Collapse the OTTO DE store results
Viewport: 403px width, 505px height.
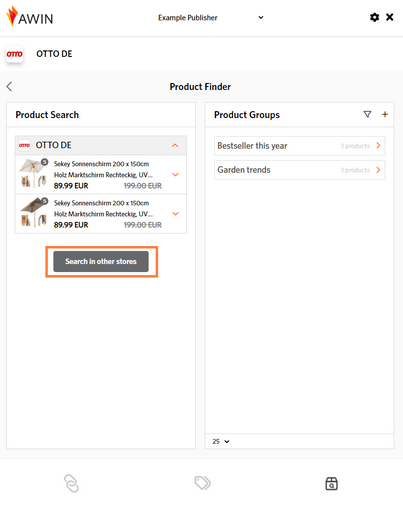pyautogui.click(x=175, y=145)
